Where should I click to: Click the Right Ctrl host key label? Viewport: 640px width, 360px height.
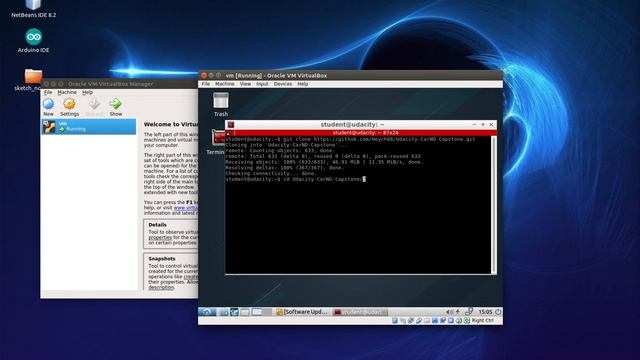click(482, 321)
